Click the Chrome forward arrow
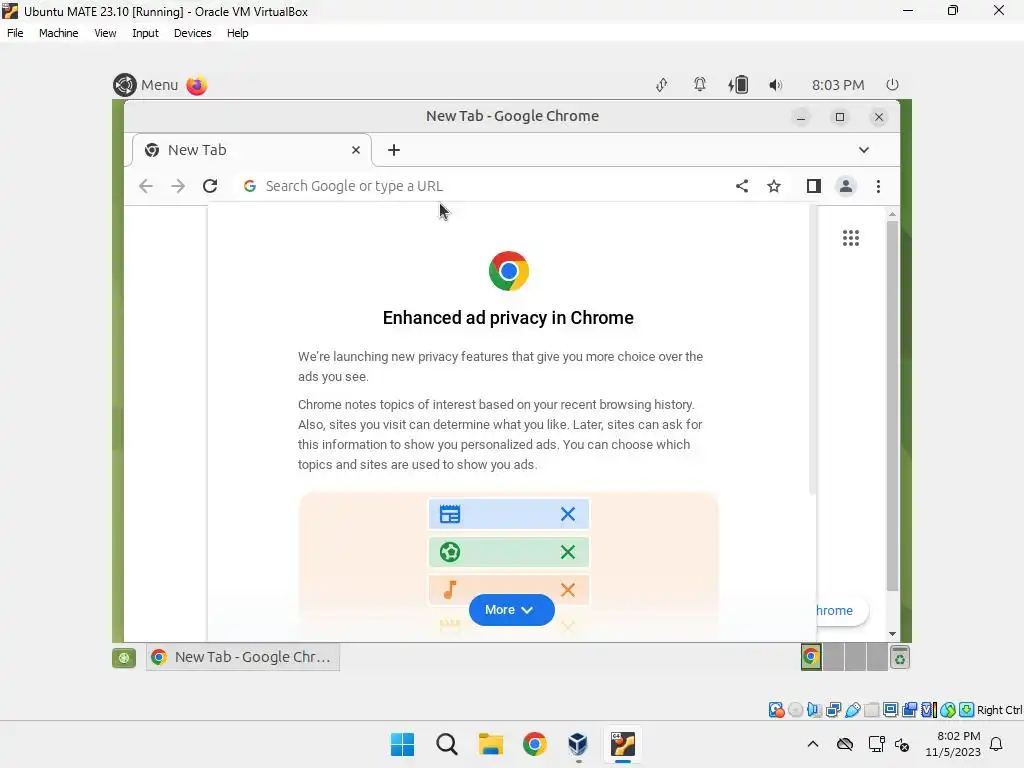1024x768 pixels. (178, 186)
